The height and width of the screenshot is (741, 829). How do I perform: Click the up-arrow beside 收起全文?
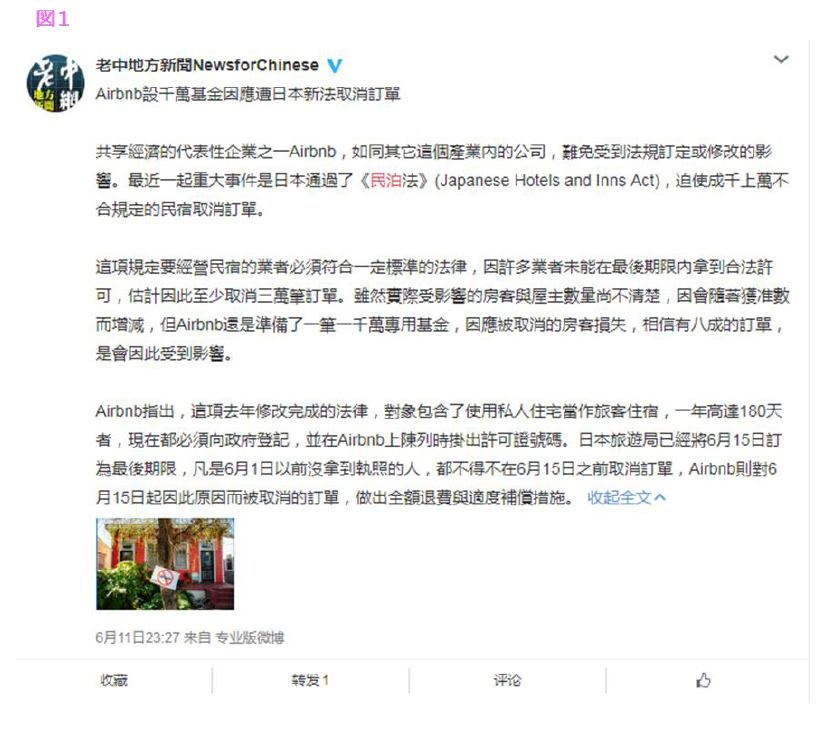(x=660, y=497)
